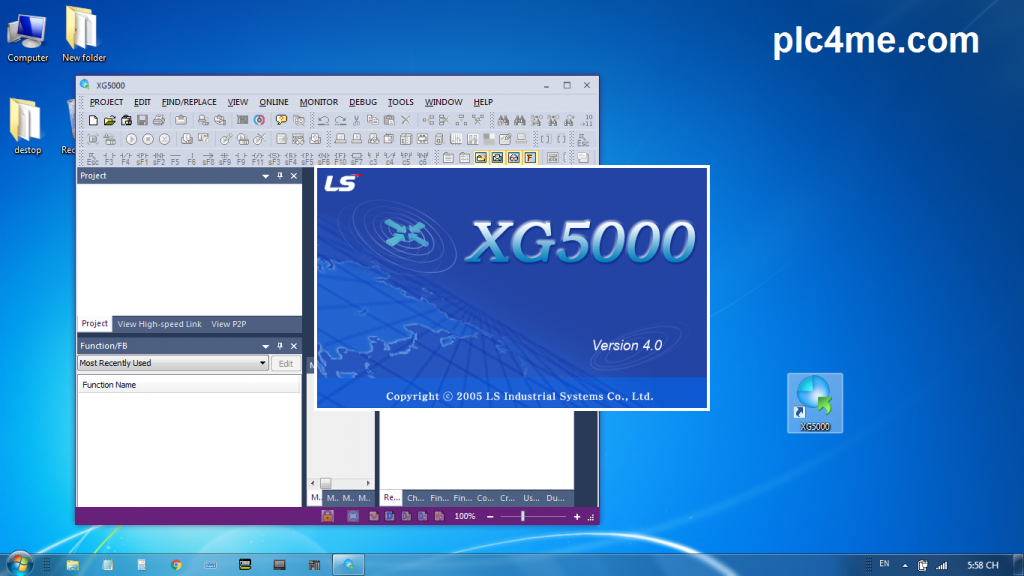Click the Open Project folder icon
The height and width of the screenshot is (576, 1024).
110,120
